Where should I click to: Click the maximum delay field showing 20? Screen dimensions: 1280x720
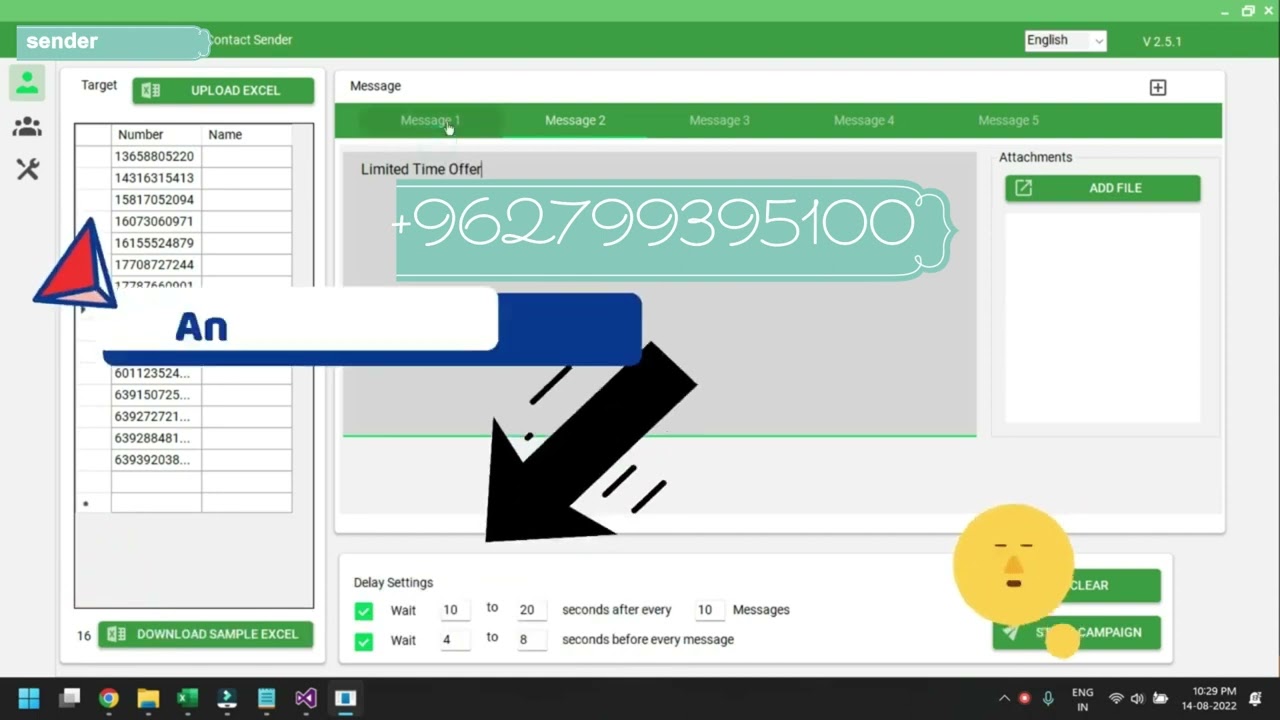point(531,610)
